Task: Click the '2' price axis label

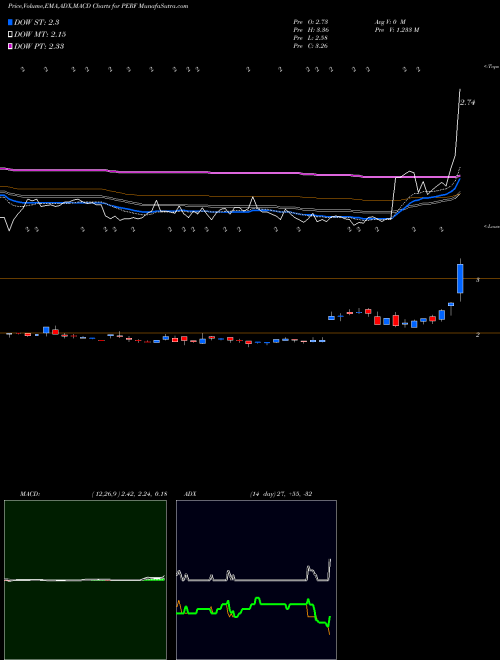Action: (477, 335)
